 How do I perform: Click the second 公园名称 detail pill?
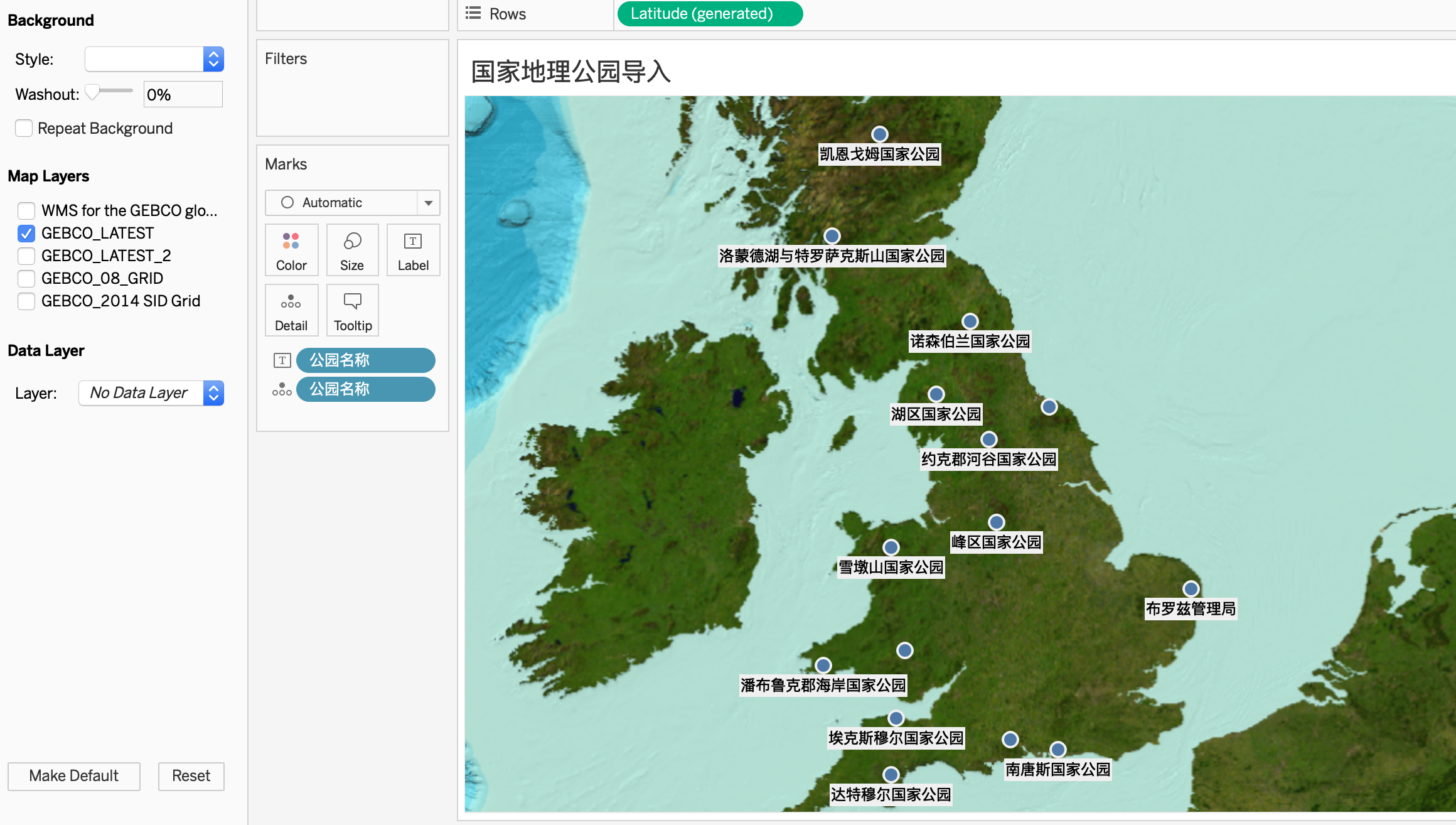pyautogui.click(x=366, y=389)
